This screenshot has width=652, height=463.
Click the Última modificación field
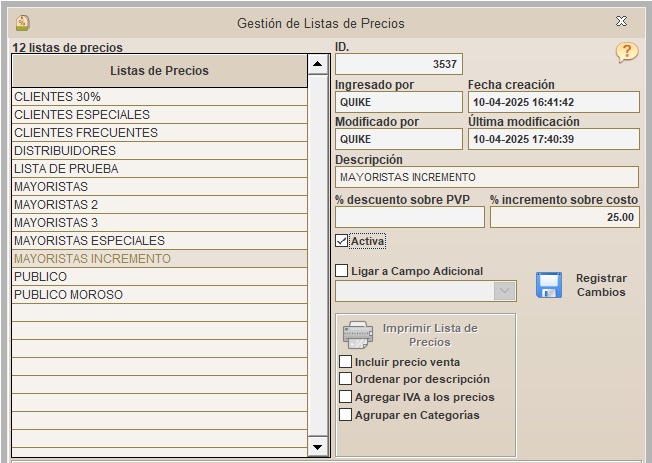[554, 139]
